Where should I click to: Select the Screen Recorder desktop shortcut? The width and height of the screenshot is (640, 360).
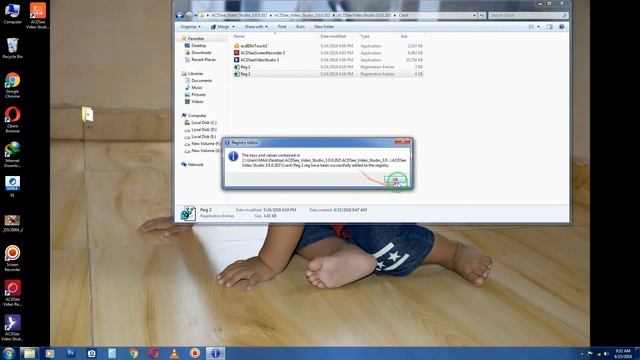coord(12,258)
